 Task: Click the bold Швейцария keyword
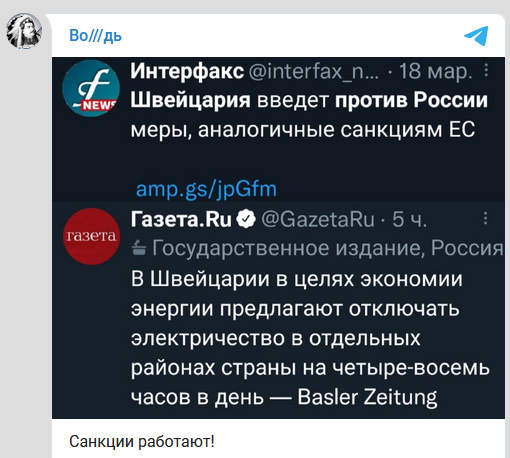190,100
